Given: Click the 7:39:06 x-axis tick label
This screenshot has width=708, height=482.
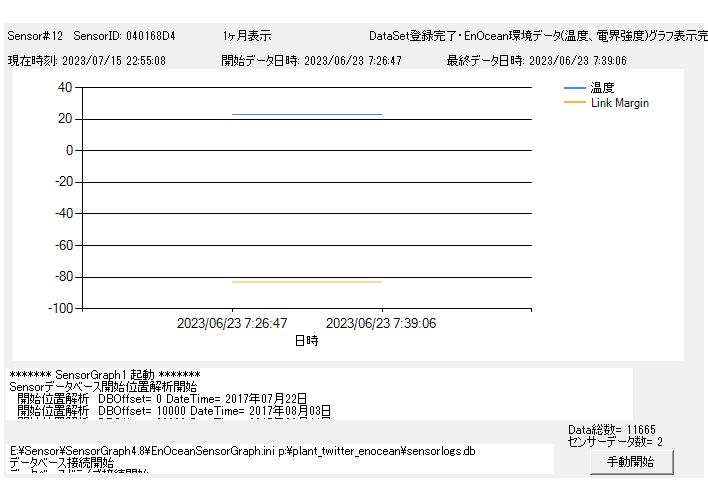Looking at the screenshot, I should 381,324.
